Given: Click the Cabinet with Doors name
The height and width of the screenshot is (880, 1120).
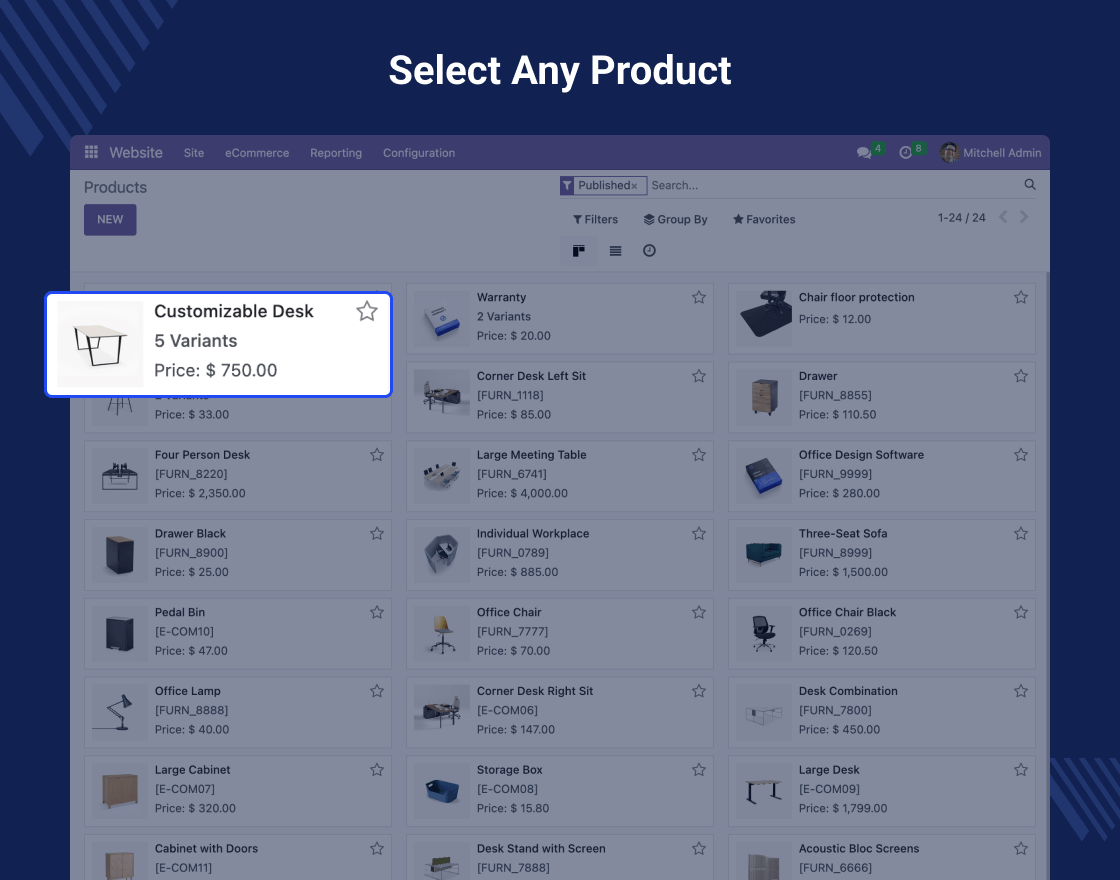Looking at the screenshot, I should click(x=206, y=849).
